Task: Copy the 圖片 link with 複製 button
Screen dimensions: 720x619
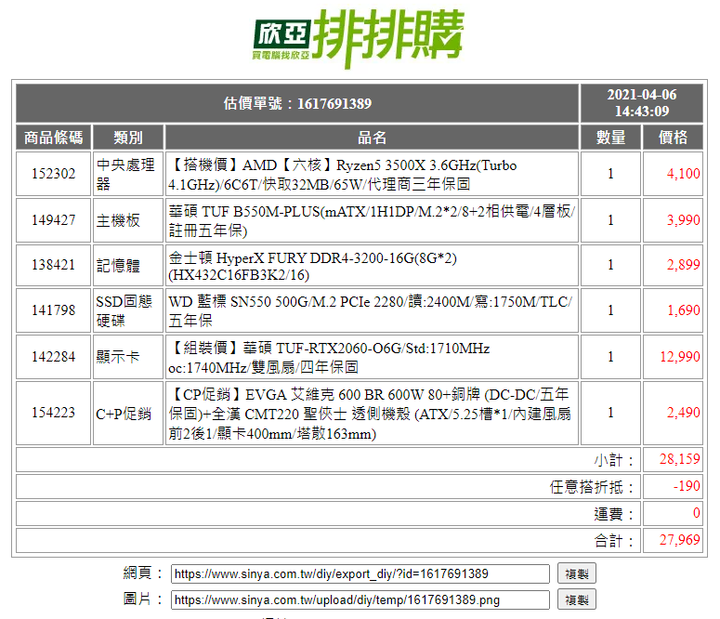Action: click(577, 600)
